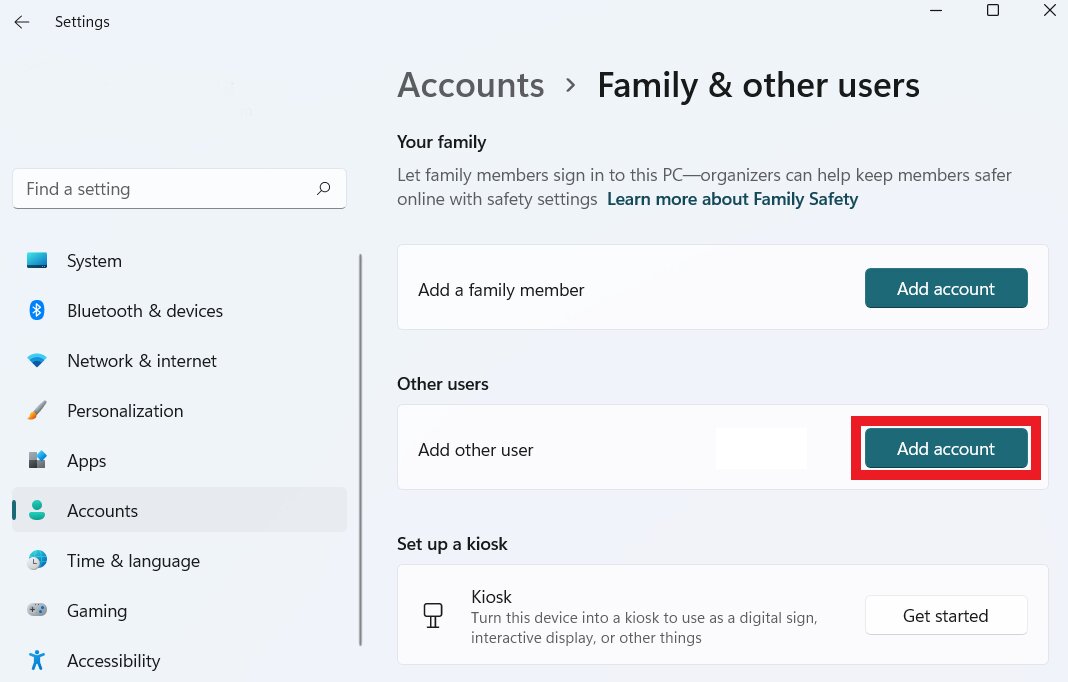The height and width of the screenshot is (682, 1068).
Task: Add account for a family member
Action: [x=945, y=289]
